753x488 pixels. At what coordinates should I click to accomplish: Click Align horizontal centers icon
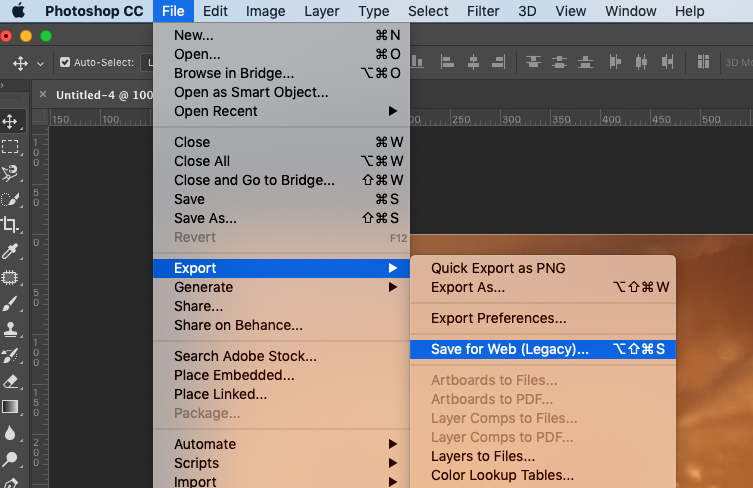[473, 62]
